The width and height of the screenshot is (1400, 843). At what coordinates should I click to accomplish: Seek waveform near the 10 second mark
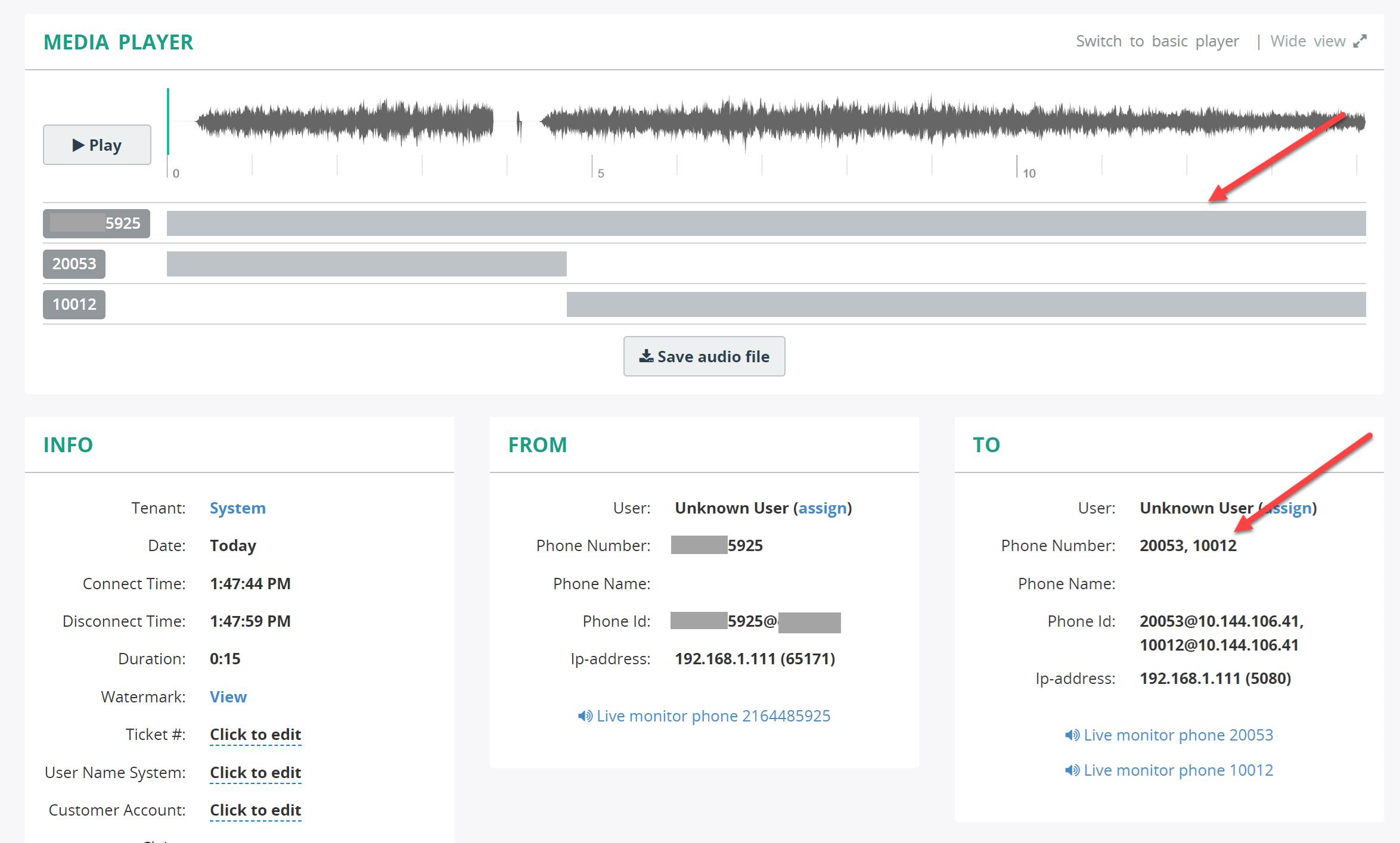(x=1017, y=122)
